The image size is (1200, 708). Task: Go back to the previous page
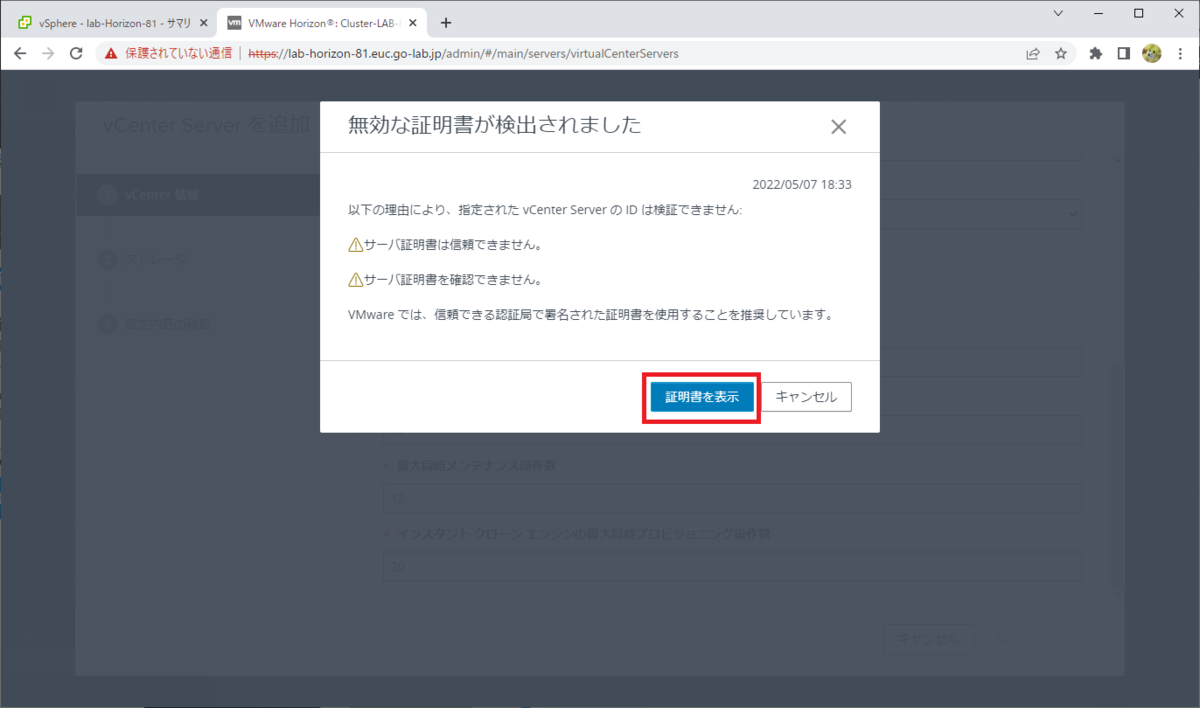pyautogui.click(x=20, y=54)
